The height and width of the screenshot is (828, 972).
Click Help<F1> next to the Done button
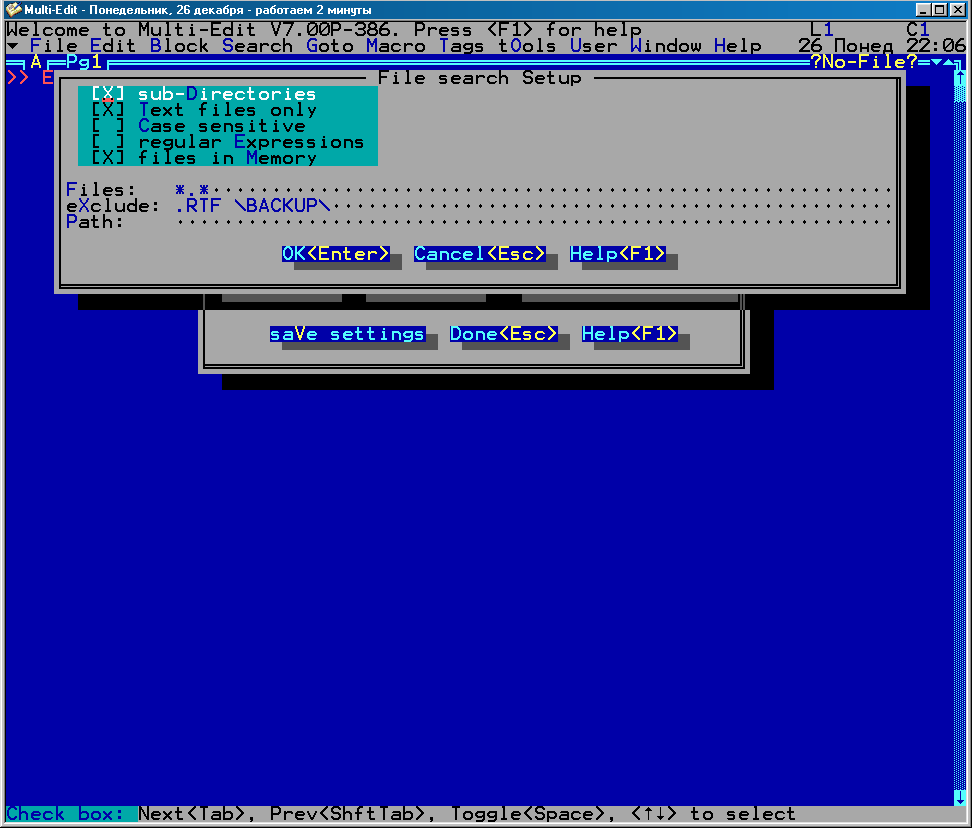point(629,334)
